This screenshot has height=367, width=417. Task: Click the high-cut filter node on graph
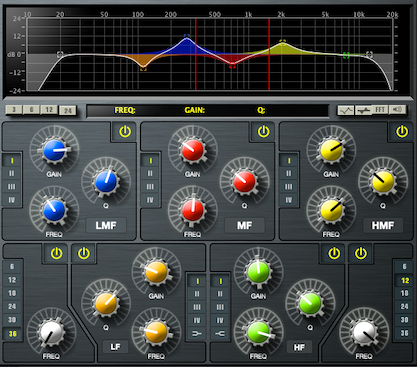[x=369, y=54]
